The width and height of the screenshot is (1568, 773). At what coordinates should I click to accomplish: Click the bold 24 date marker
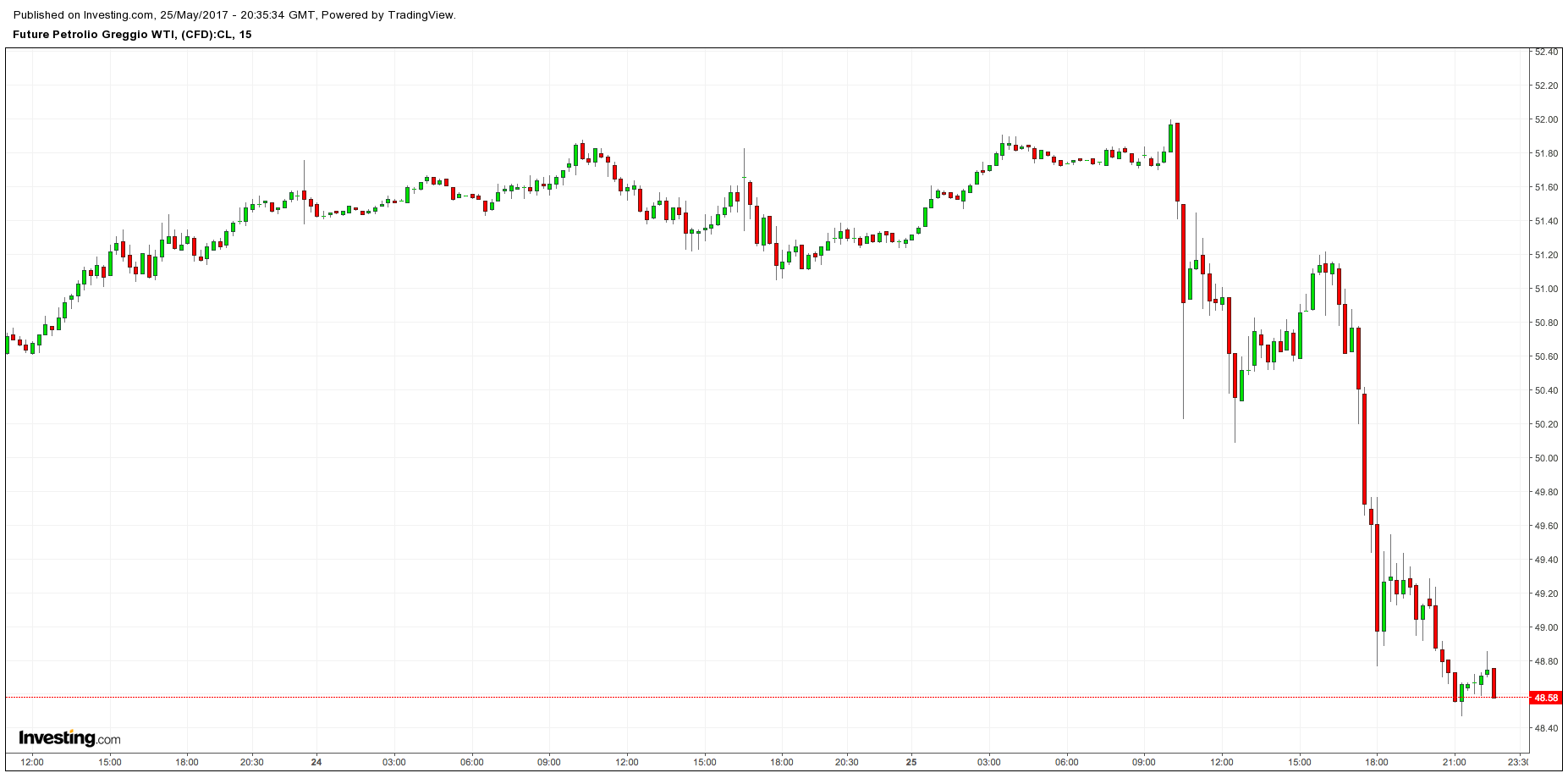(x=316, y=762)
